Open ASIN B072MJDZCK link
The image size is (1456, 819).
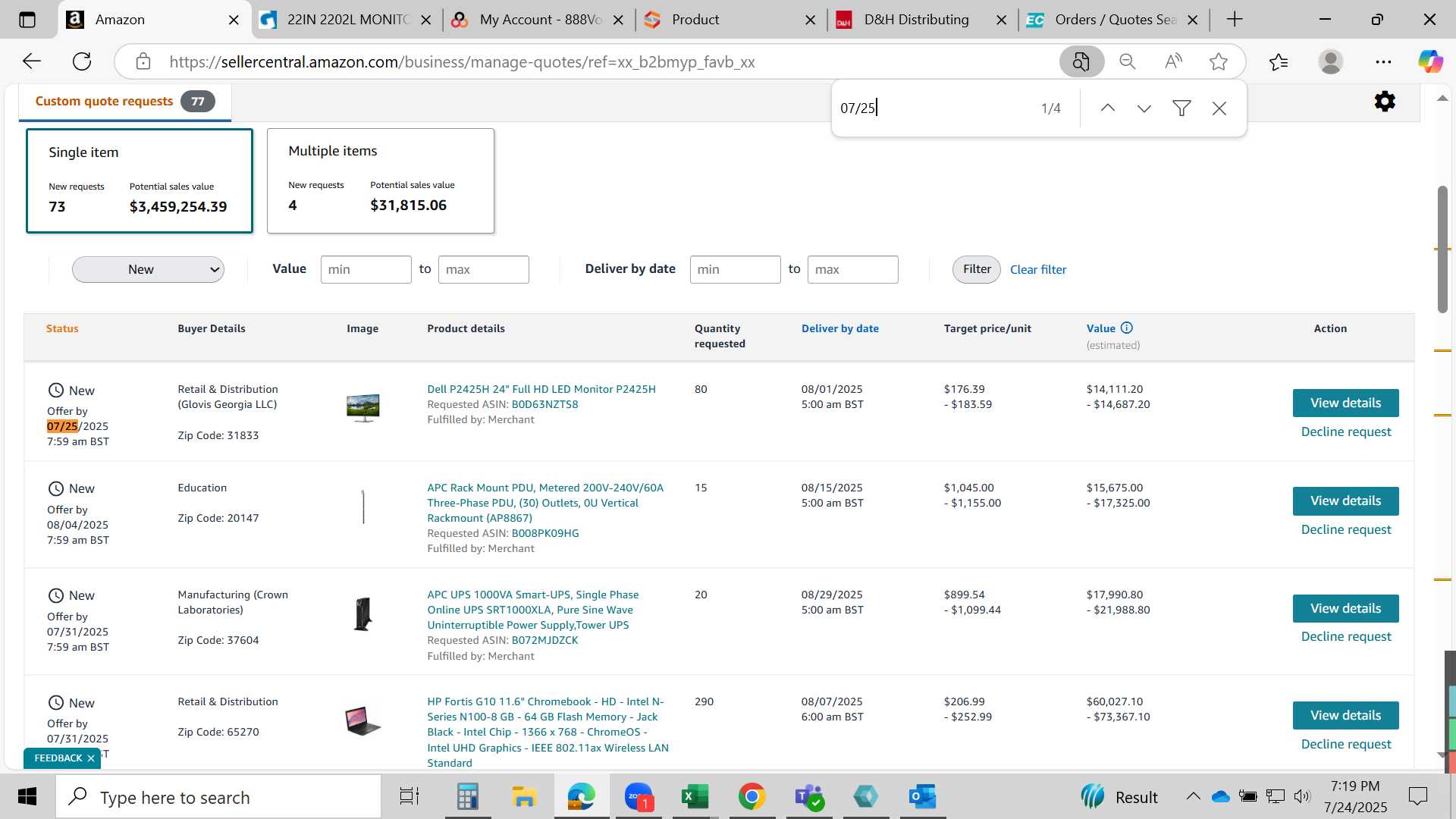click(544, 640)
